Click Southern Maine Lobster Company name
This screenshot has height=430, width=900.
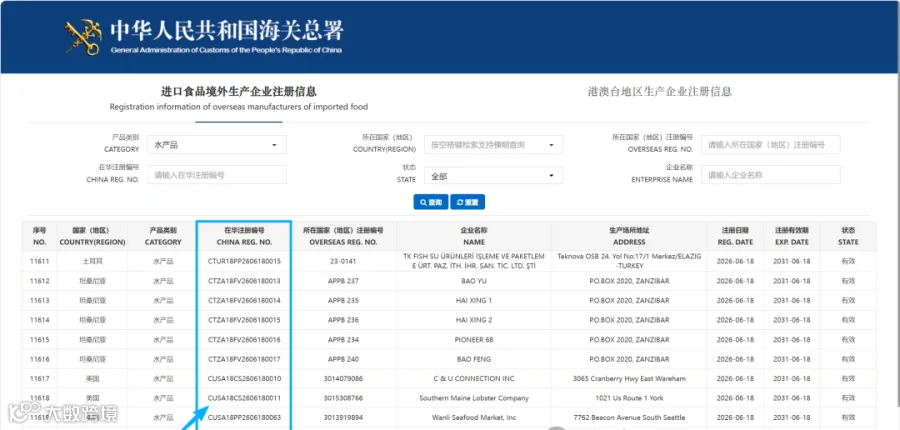tap(474, 398)
